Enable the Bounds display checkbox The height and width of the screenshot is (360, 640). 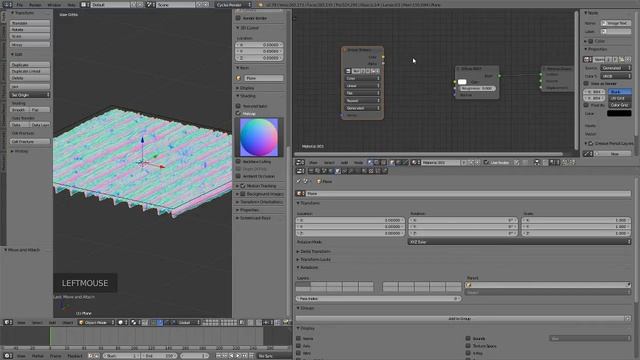(x=468, y=338)
